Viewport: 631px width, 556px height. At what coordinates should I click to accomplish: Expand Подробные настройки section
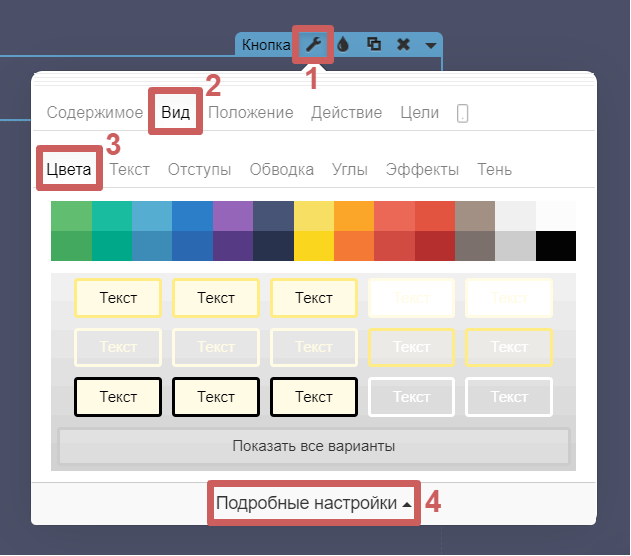[x=313, y=504]
